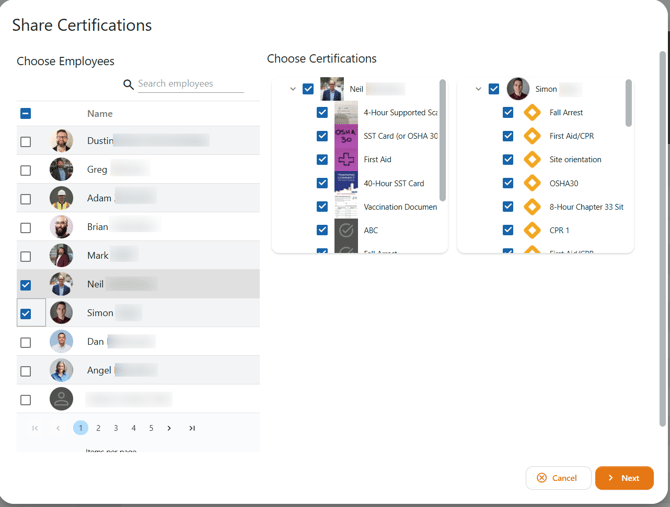
Task: Click Brian's profile avatar
Action: coord(61,226)
